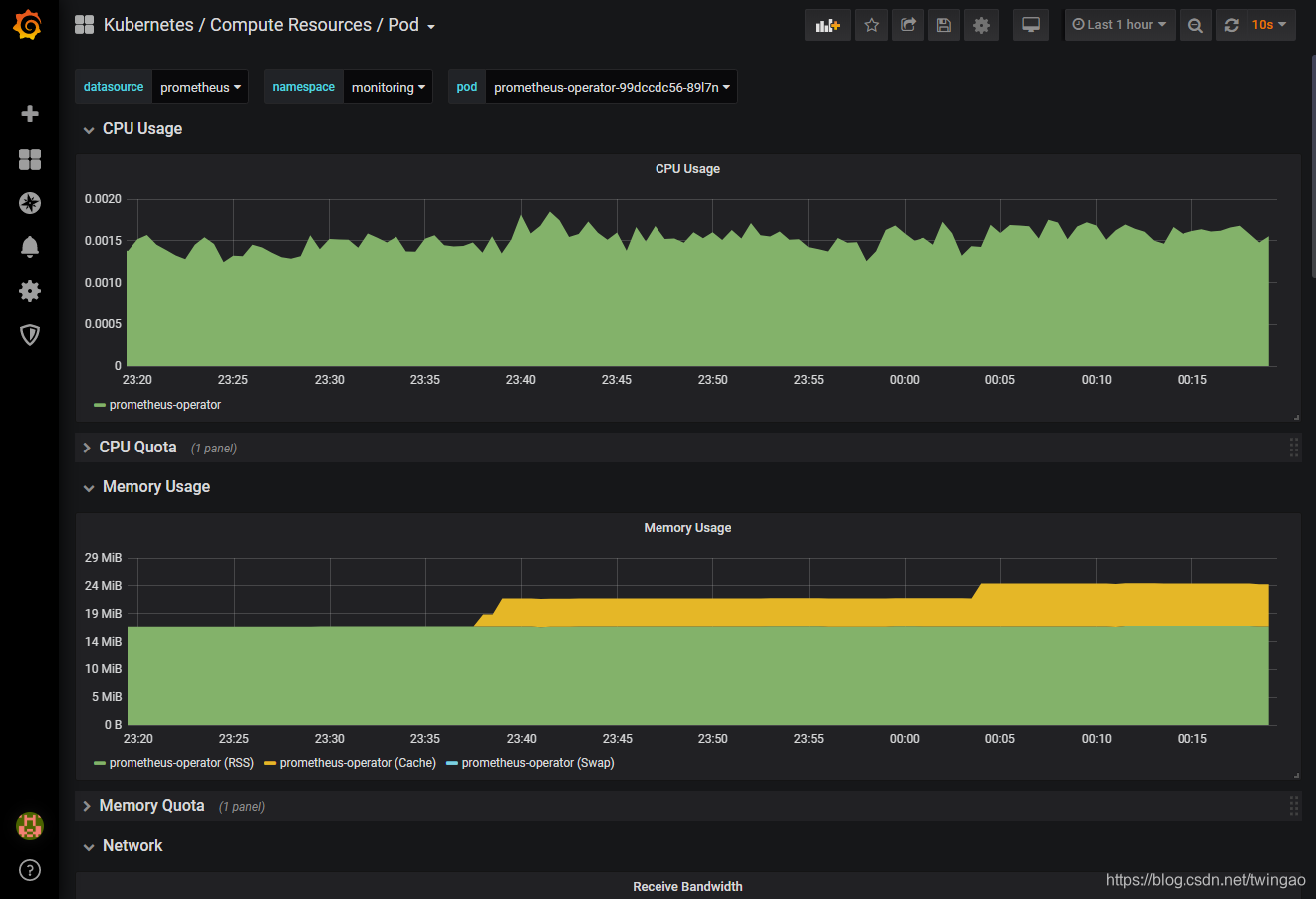Open the Server Admin shield icon
The height and width of the screenshot is (899, 1316).
(x=30, y=335)
